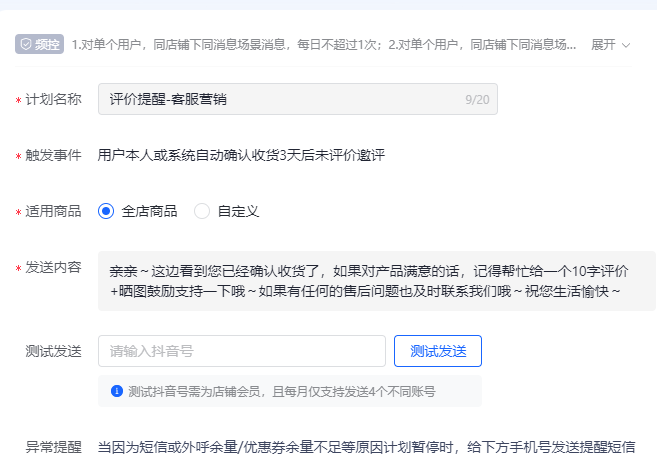Click the 频控 tag label
The height and width of the screenshot is (464, 657).
pos(46,45)
